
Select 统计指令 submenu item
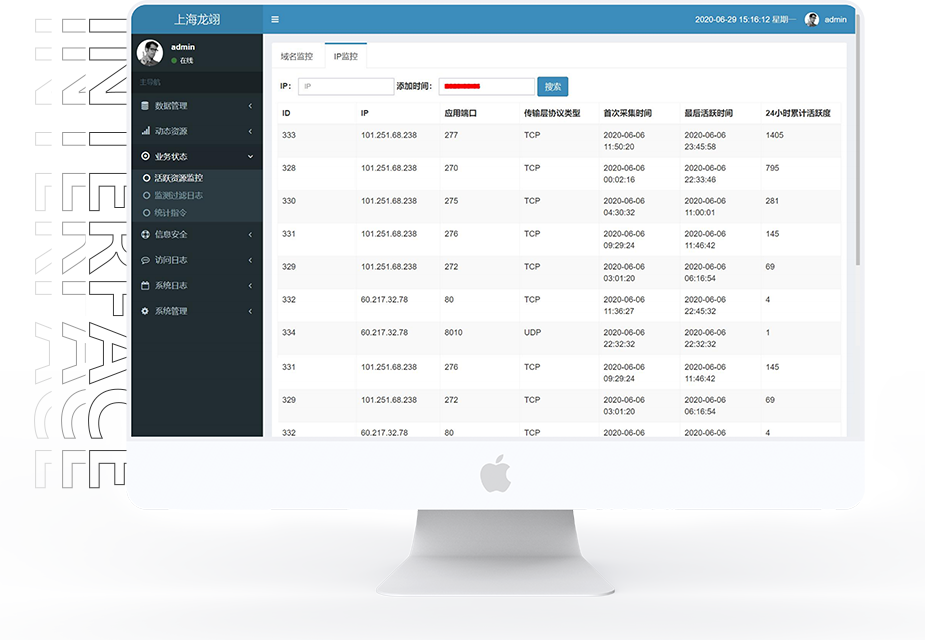pyautogui.click(x=170, y=212)
